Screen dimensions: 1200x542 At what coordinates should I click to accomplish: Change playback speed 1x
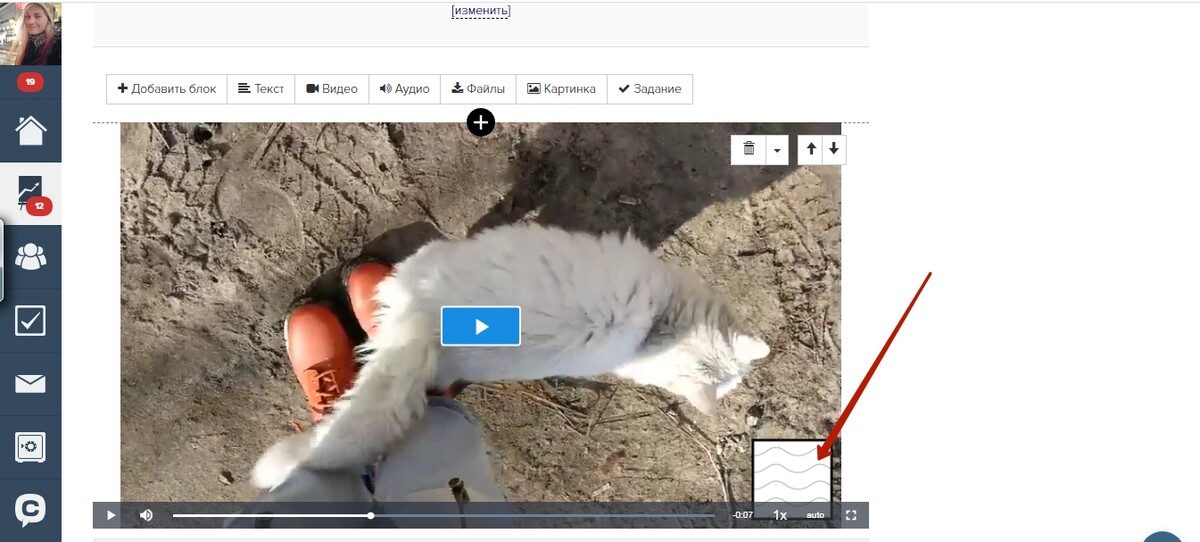(x=780, y=515)
